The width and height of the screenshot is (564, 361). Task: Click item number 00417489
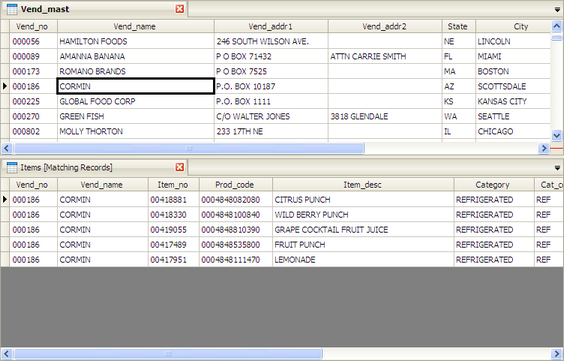click(173, 245)
